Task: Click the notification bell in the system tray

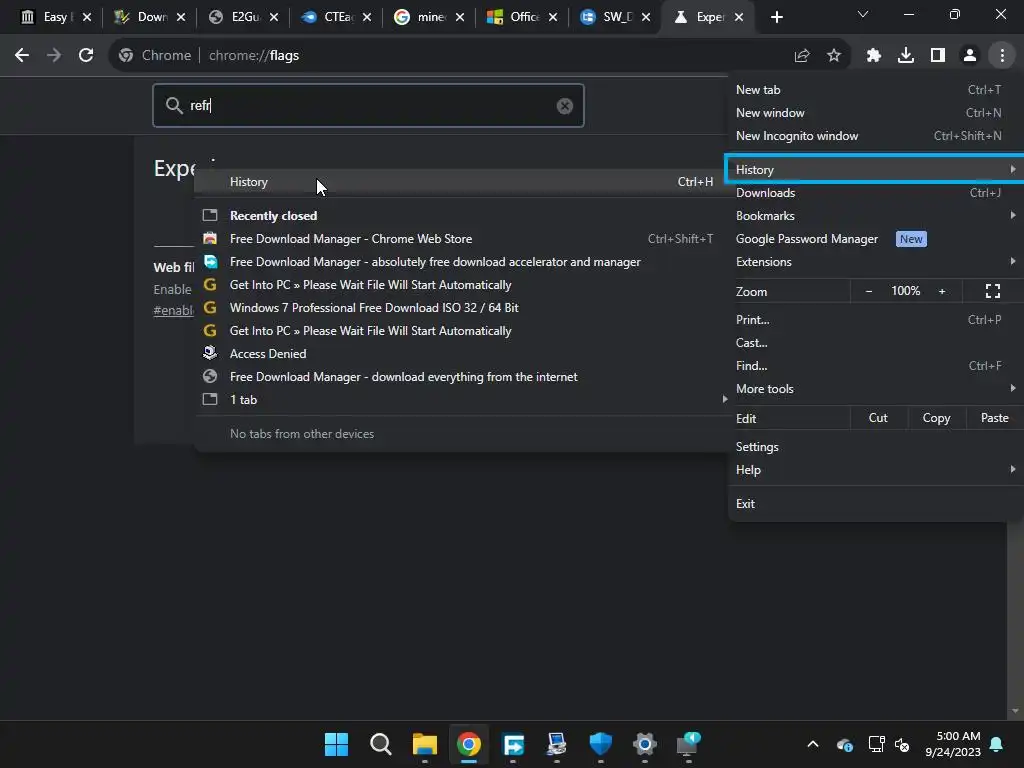Action: point(996,744)
